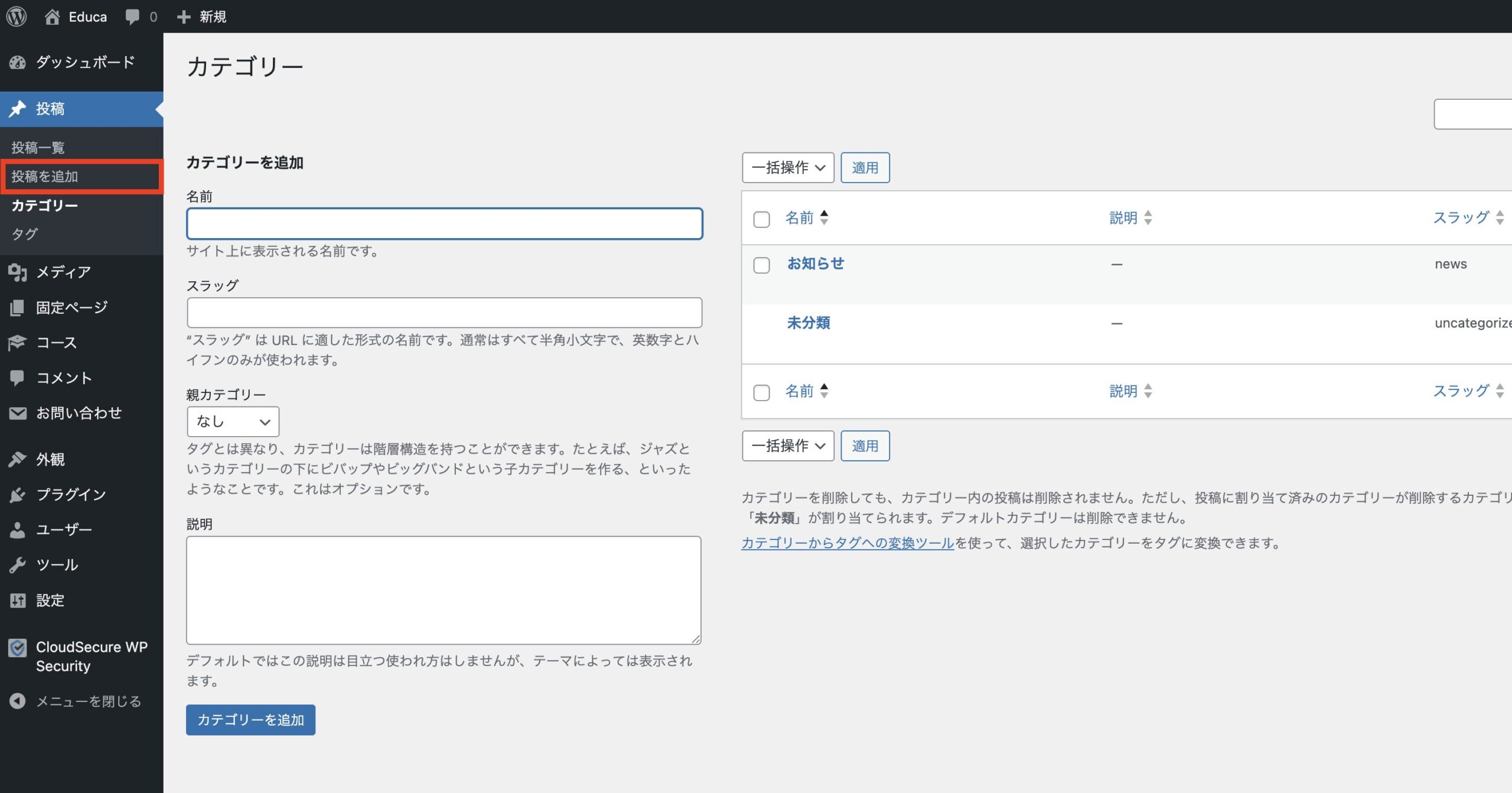This screenshot has width=1512, height=793.
Task: Expand the 親カテゴリー parent category dropdown
Action: click(x=233, y=421)
